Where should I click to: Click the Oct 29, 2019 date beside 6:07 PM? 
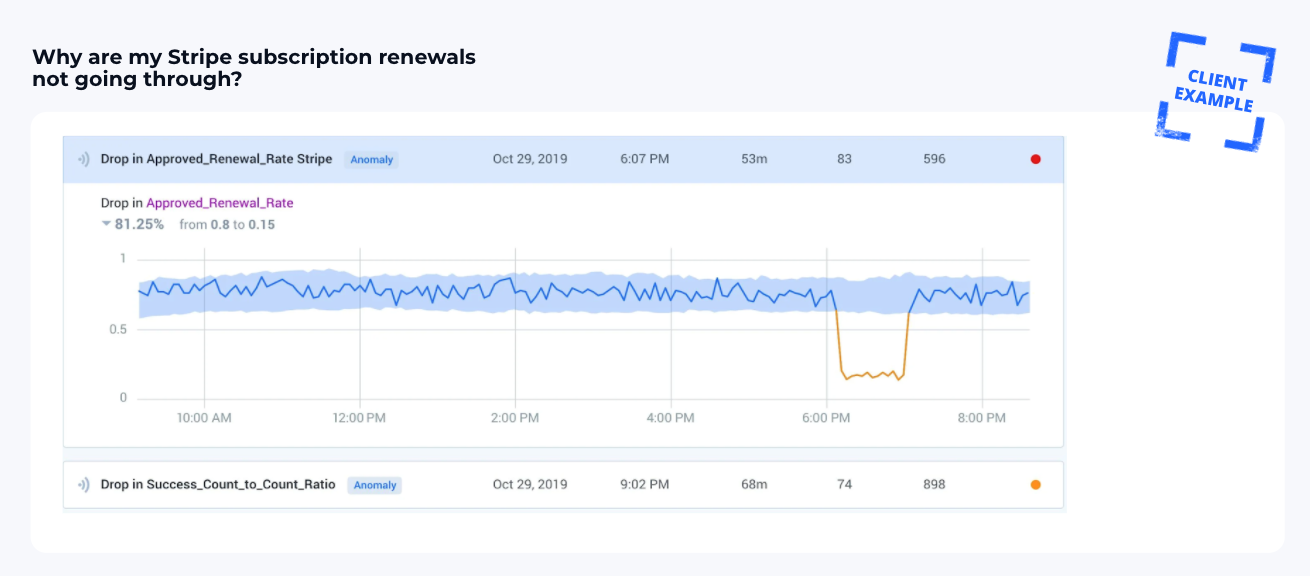530,159
